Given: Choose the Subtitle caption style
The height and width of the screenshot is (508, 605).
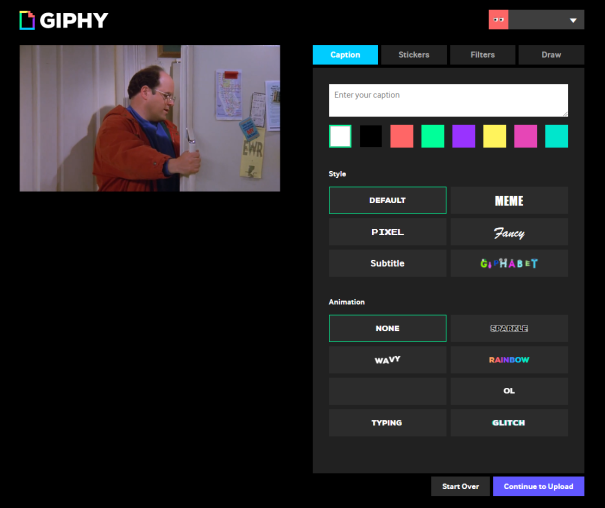Looking at the screenshot, I should 388,263.
